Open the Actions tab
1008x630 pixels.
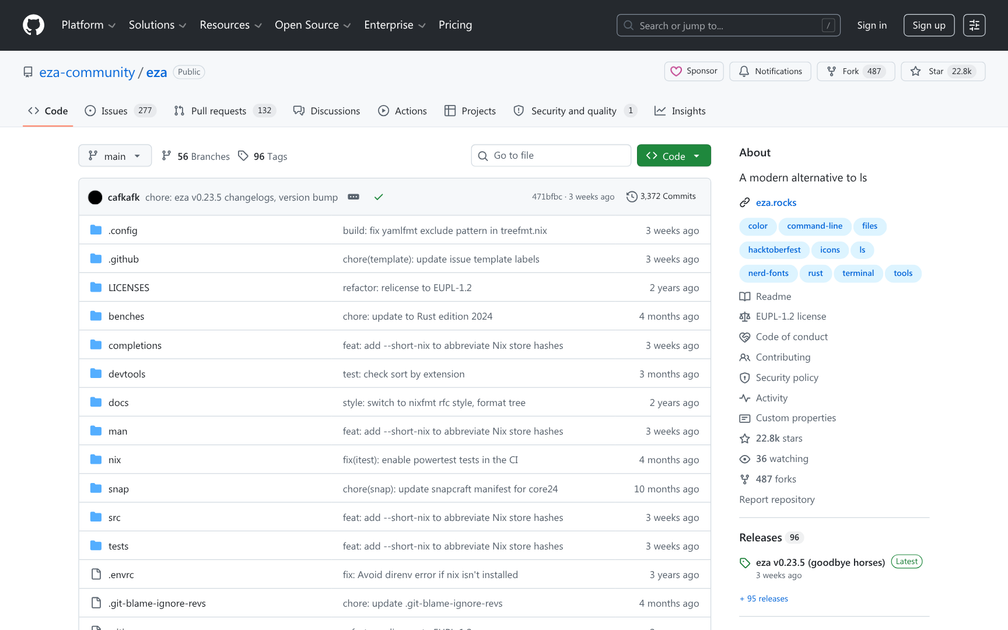402,111
